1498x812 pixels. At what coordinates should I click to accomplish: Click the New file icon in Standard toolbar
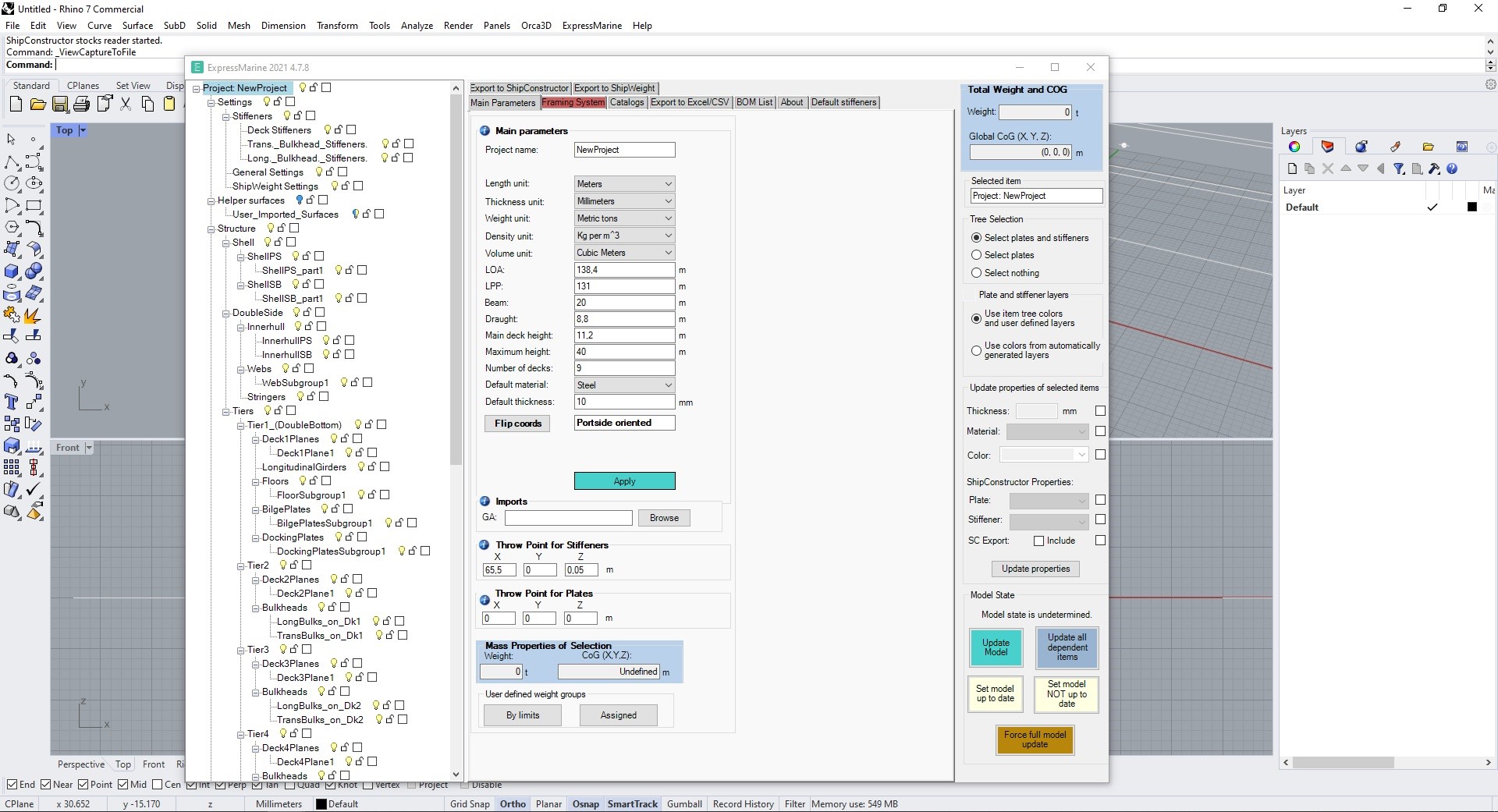click(16, 104)
